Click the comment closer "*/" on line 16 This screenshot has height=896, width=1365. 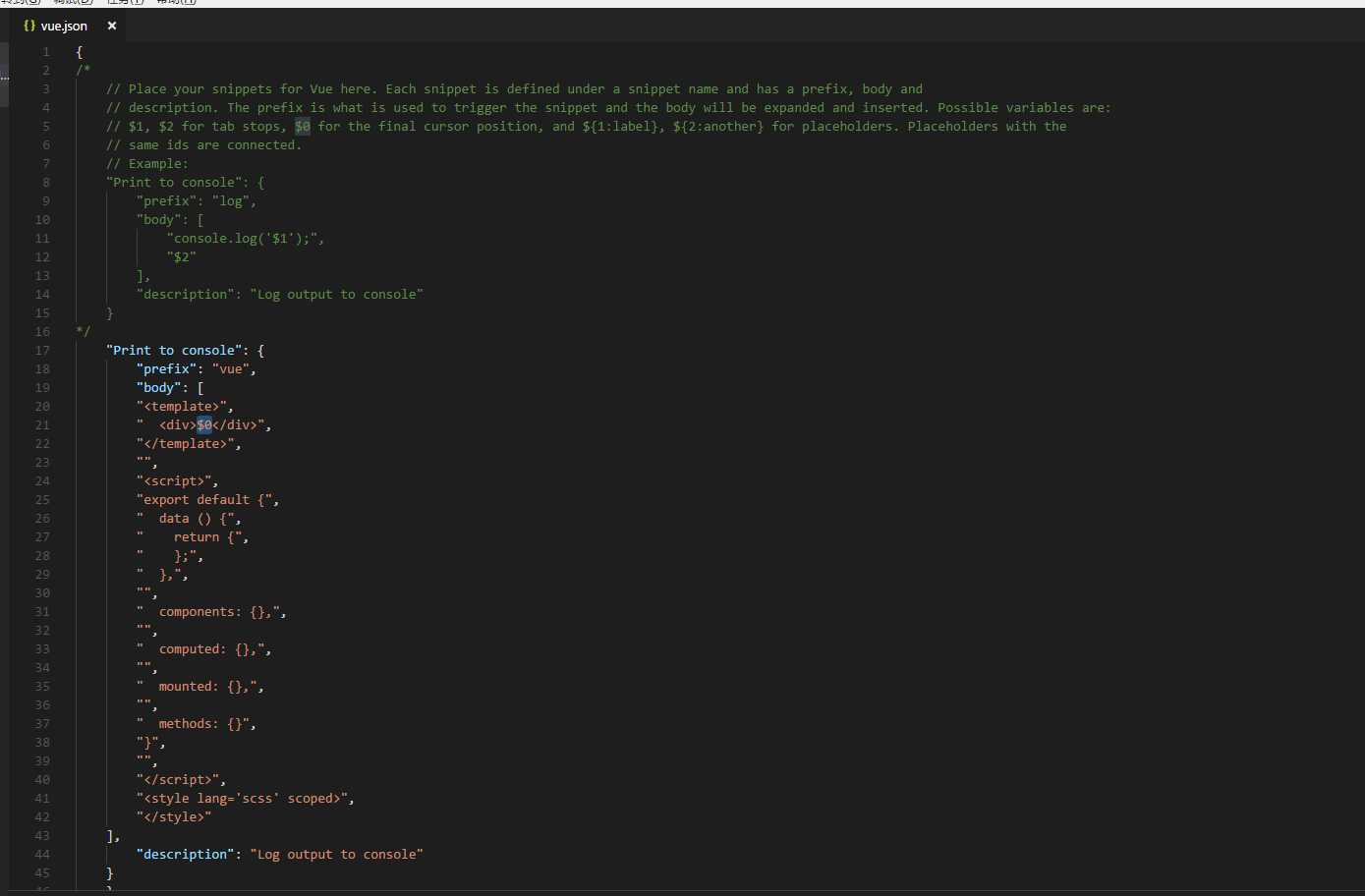(x=84, y=332)
